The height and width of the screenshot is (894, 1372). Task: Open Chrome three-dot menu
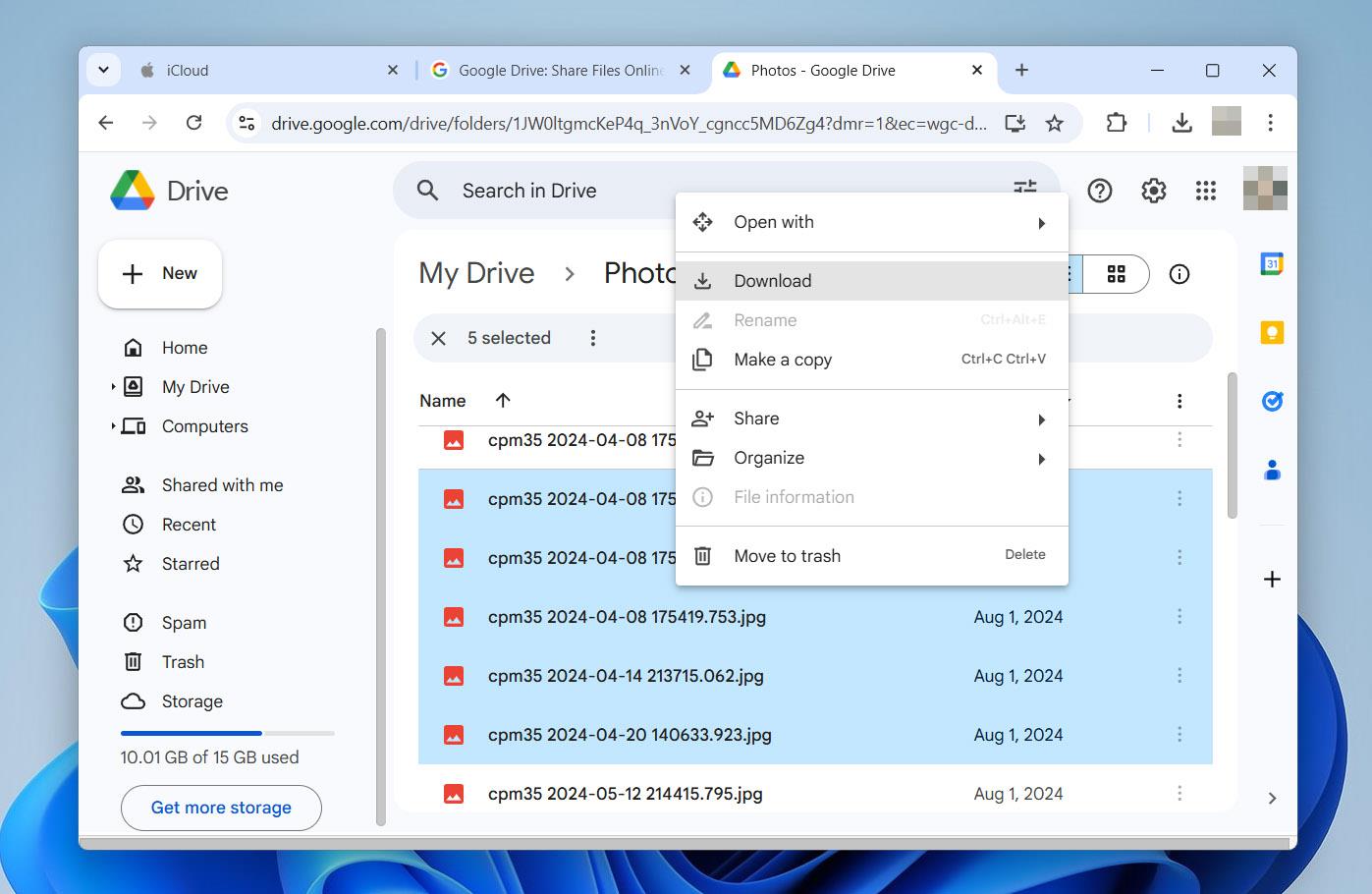coord(1270,123)
